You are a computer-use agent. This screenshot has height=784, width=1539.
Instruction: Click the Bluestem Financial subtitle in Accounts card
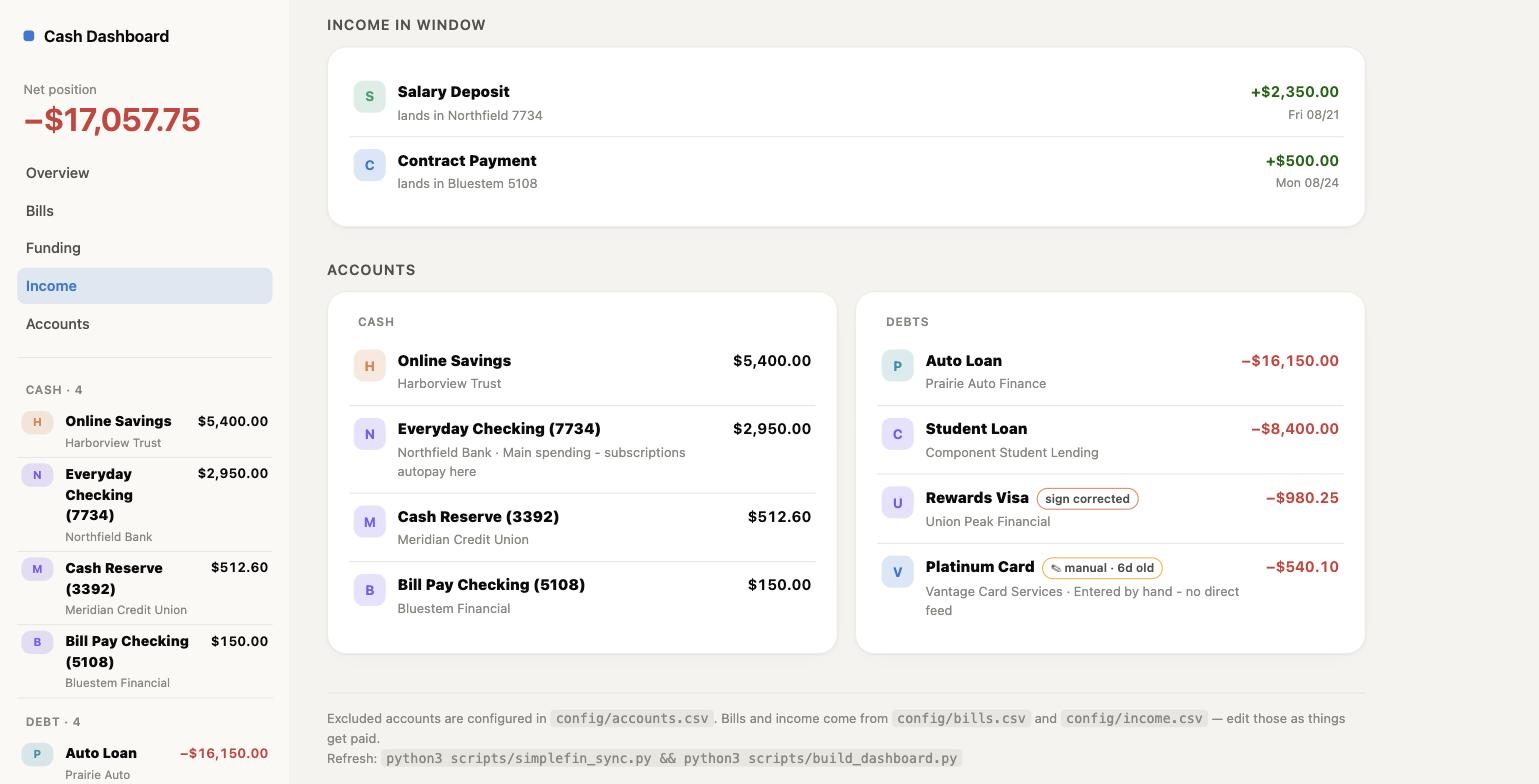(x=454, y=609)
